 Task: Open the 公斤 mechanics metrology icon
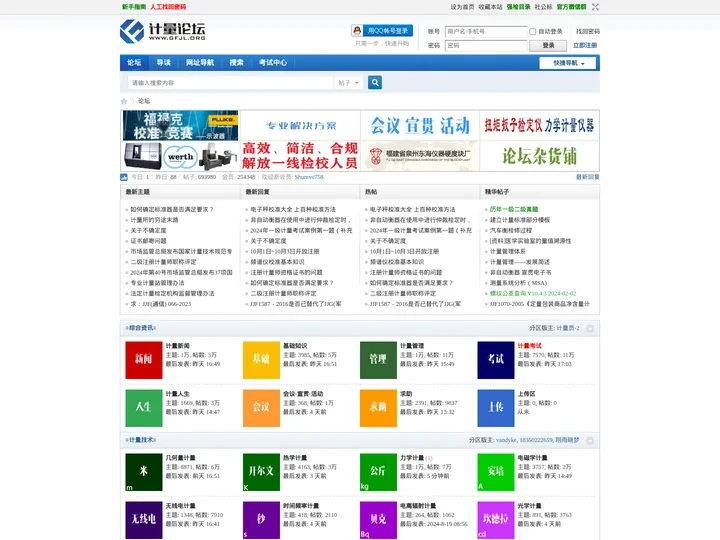tap(378, 472)
